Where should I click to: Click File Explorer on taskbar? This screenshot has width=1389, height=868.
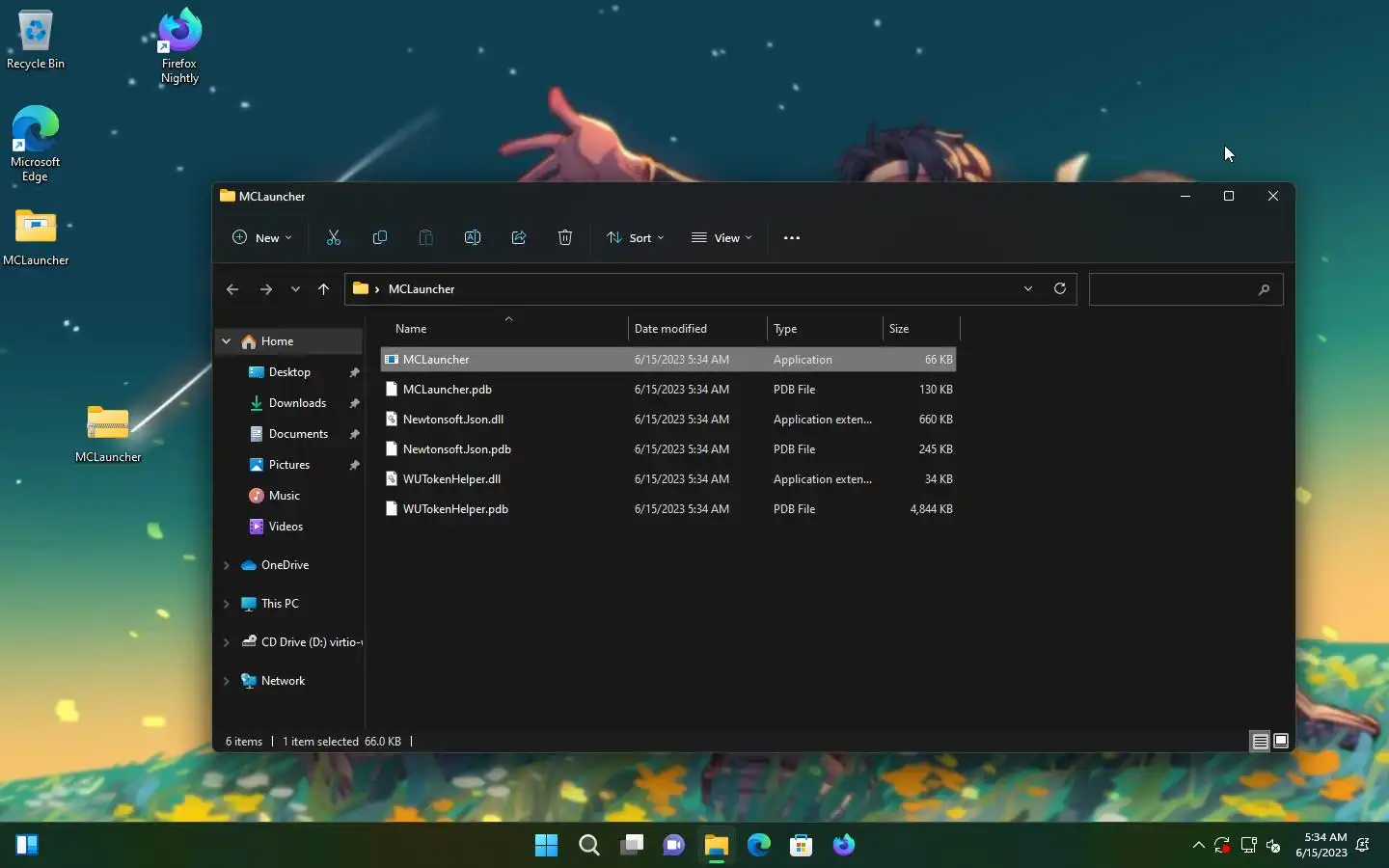pos(716,845)
